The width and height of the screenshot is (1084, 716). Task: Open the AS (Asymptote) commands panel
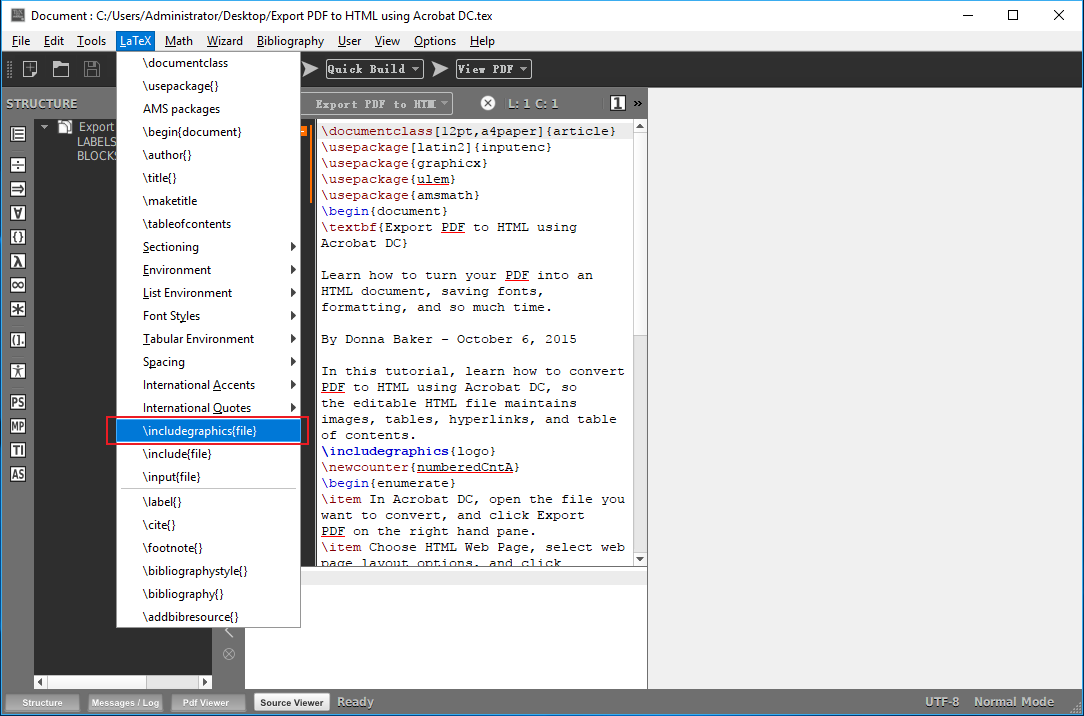18,475
